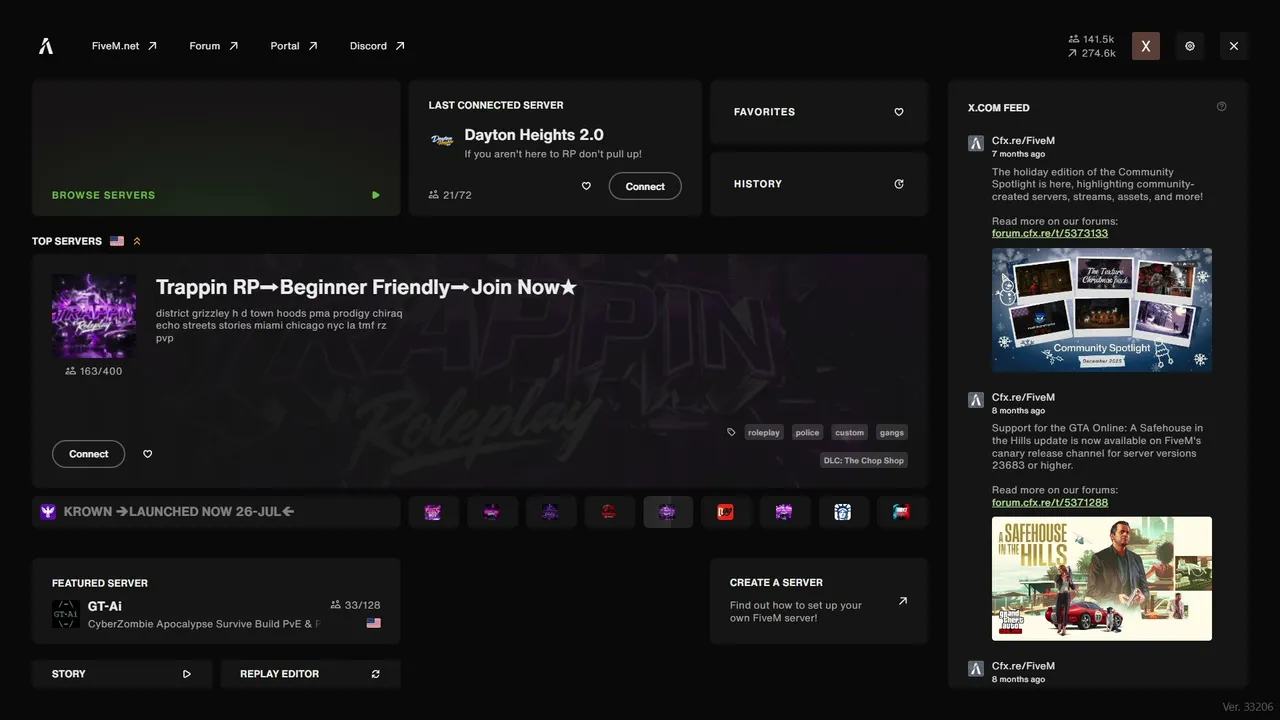1280x720 pixels.
Task: Open the settings gear
Action: coord(1190,46)
